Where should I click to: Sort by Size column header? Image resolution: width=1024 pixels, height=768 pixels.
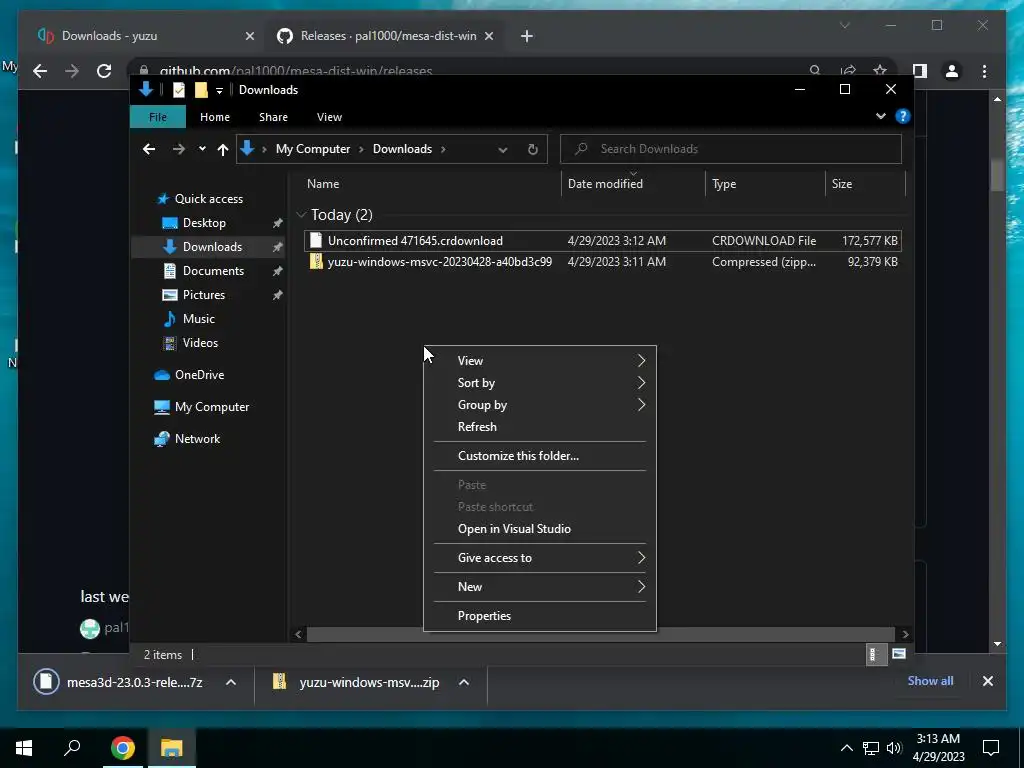click(x=865, y=184)
